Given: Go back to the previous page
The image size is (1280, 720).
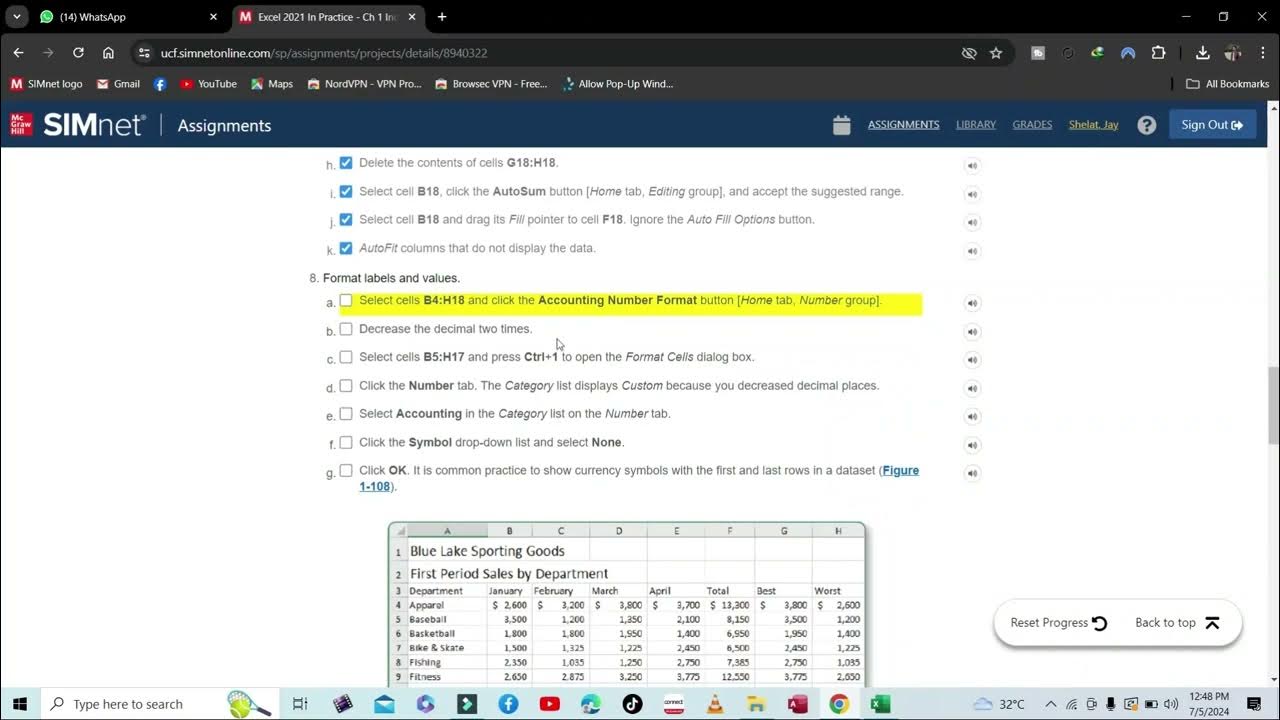Looking at the screenshot, I should tap(18, 53).
